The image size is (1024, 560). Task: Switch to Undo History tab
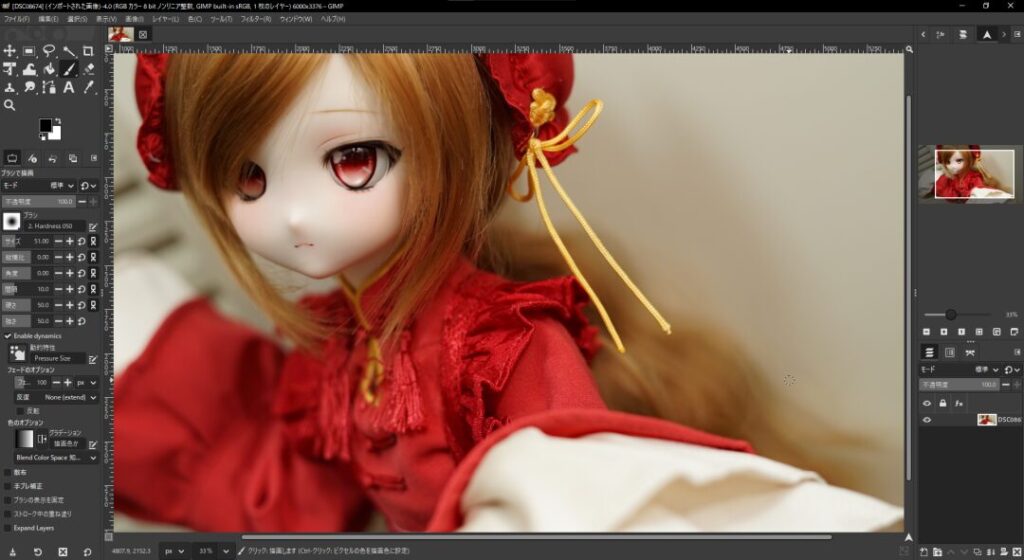pyautogui.click(x=52, y=158)
